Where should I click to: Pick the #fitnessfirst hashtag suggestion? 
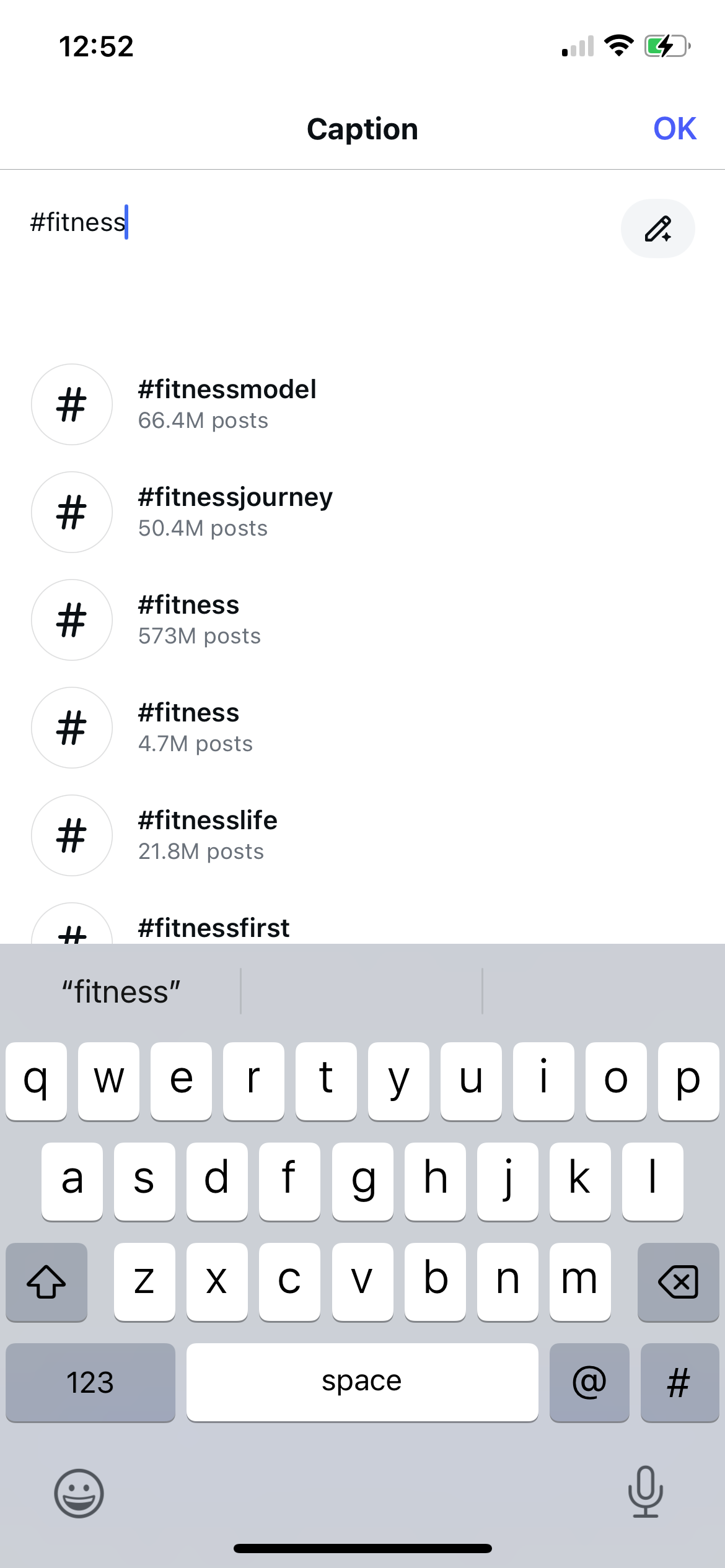click(214, 928)
